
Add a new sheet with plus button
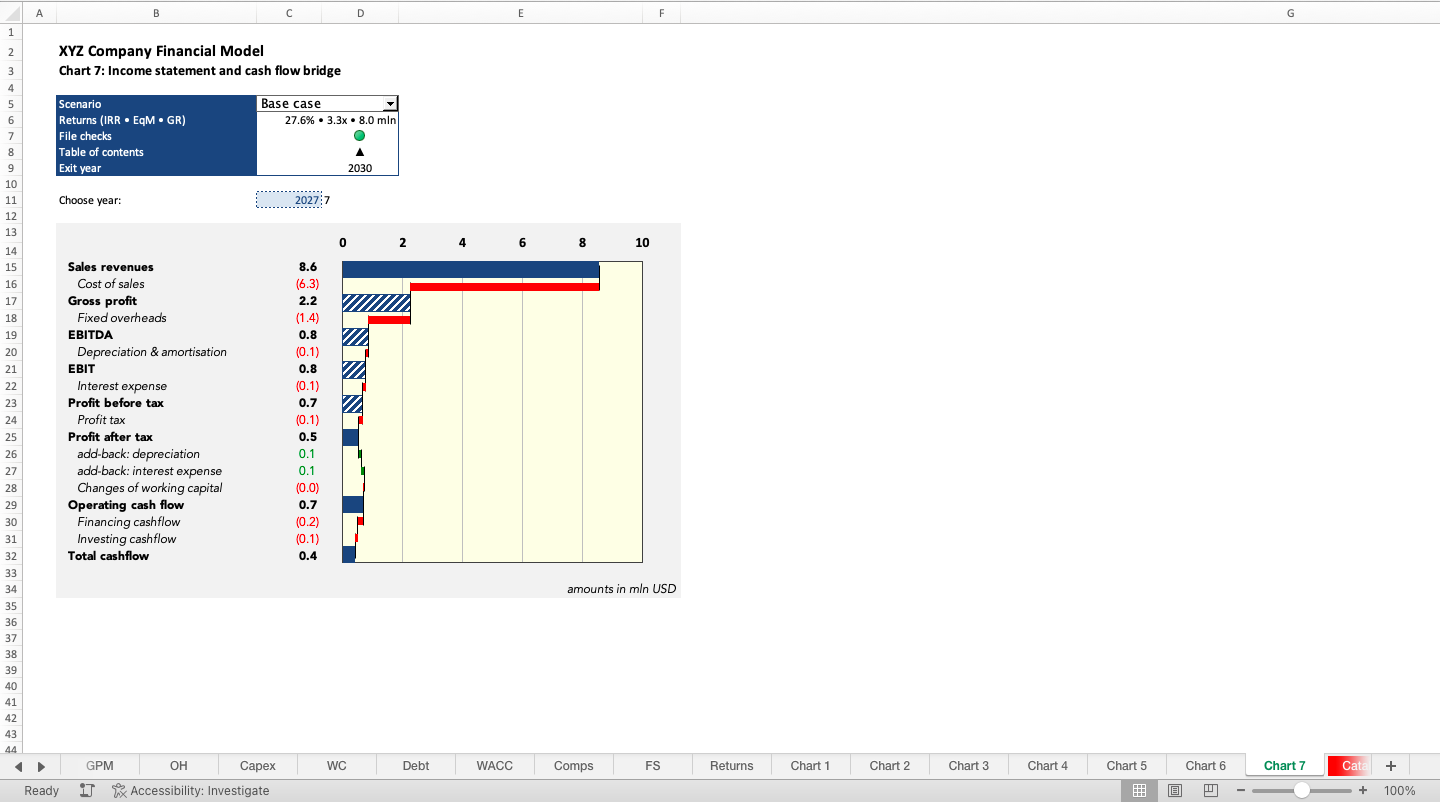click(1391, 766)
